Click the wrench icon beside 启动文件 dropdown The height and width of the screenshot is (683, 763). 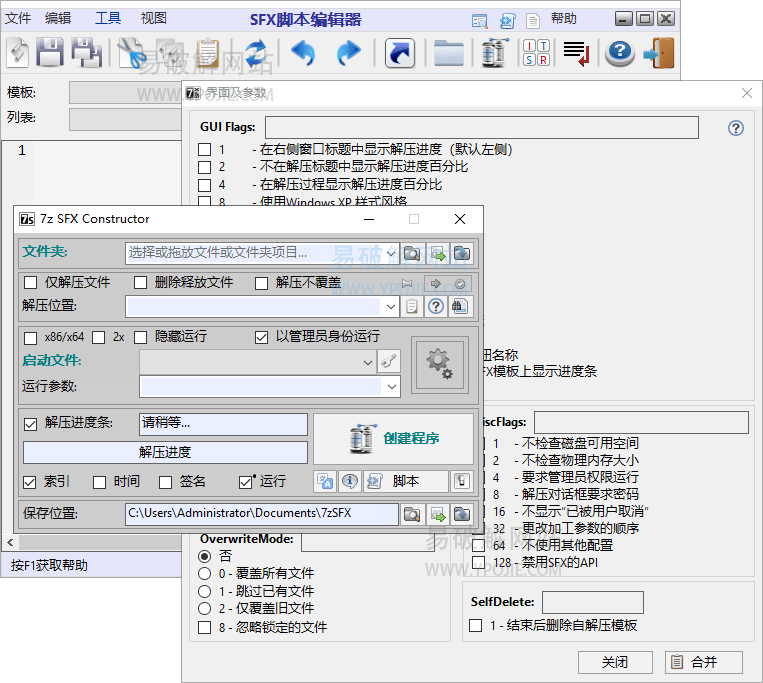[388, 361]
